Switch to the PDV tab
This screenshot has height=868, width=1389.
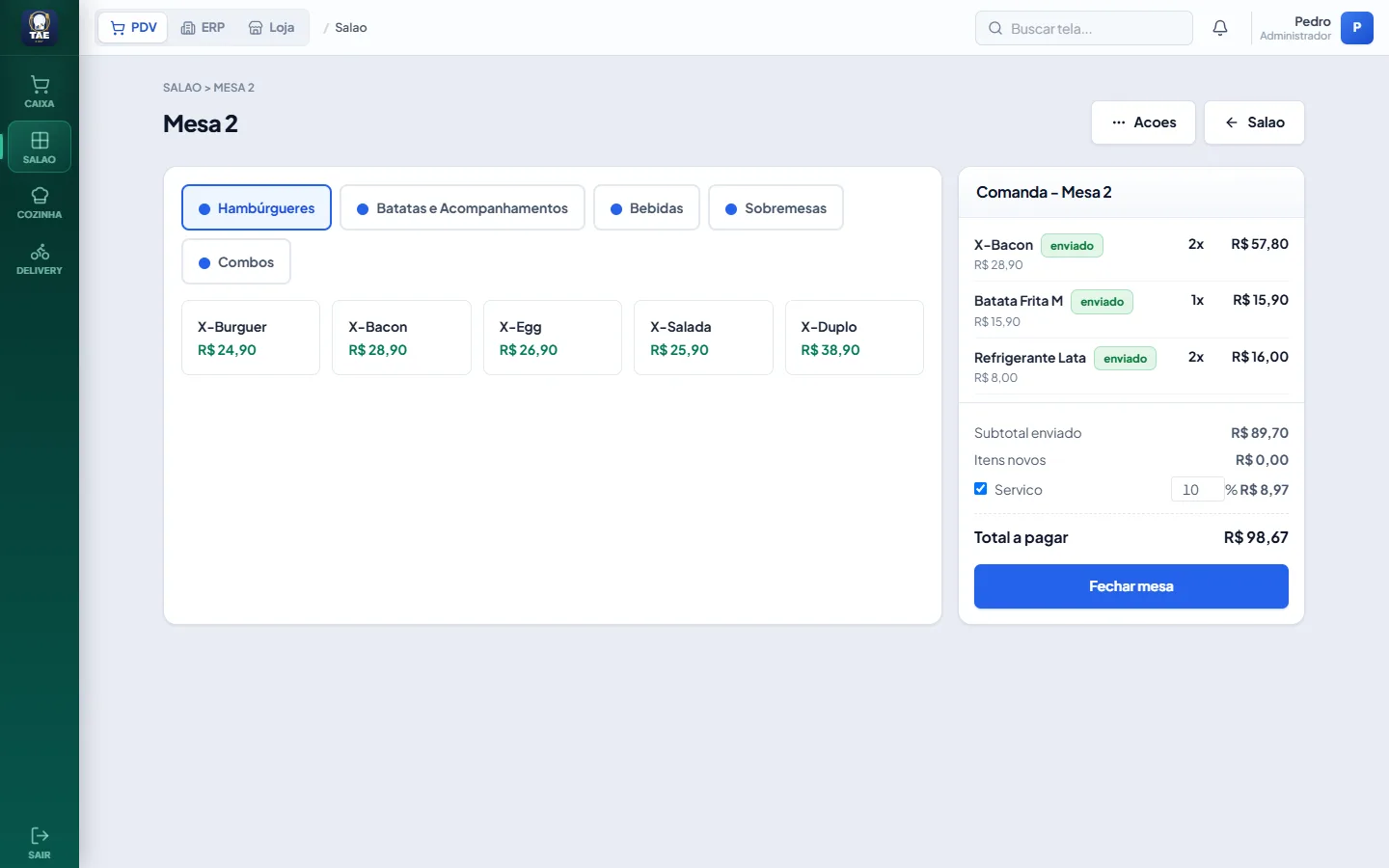133,28
